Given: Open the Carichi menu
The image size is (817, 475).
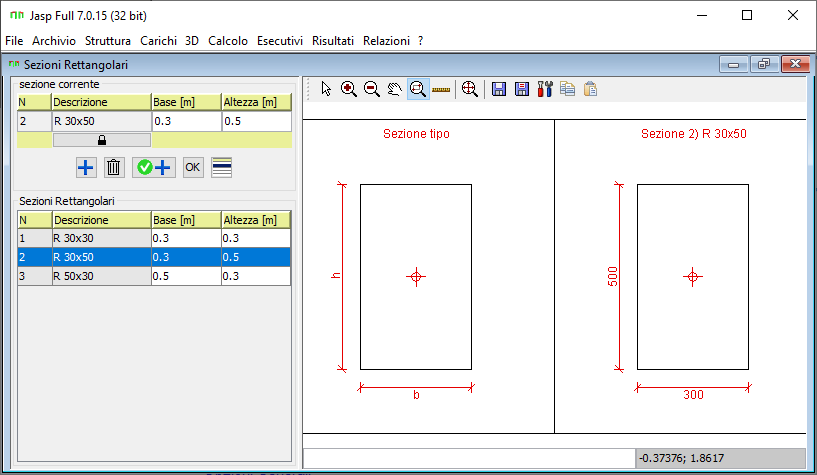Looking at the screenshot, I should point(158,41).
